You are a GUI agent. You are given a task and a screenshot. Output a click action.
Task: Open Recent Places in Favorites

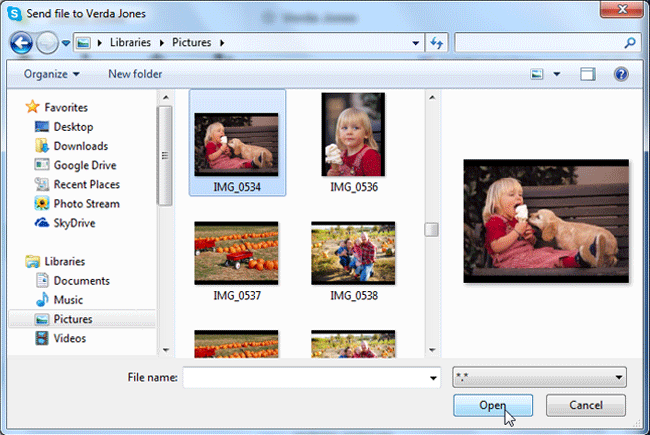(x=87, y=184)
